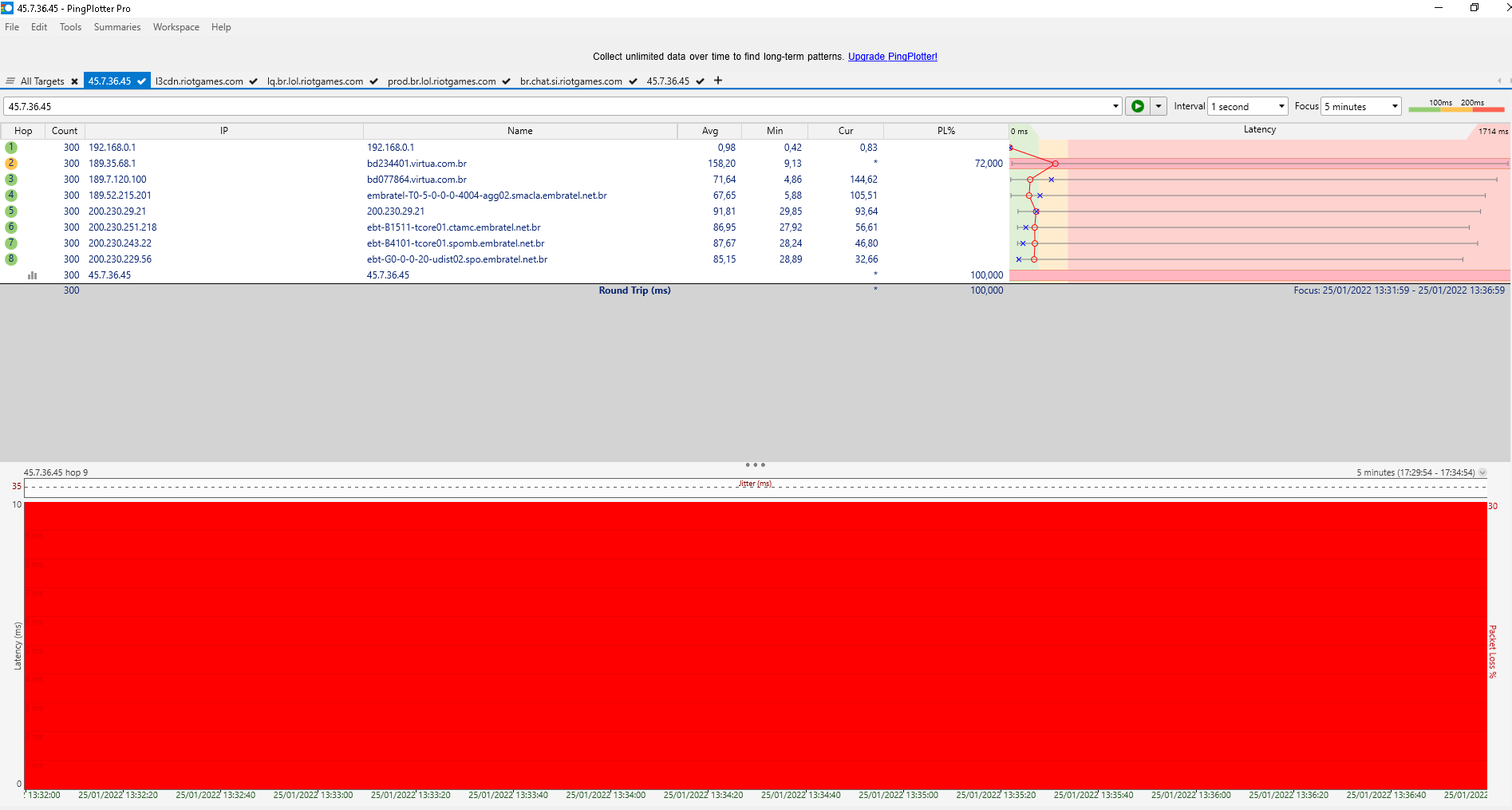Viewport: 1512px width, 810px height.
Task: Switch to the All Targets tab
Action: [x=42, y=81]
